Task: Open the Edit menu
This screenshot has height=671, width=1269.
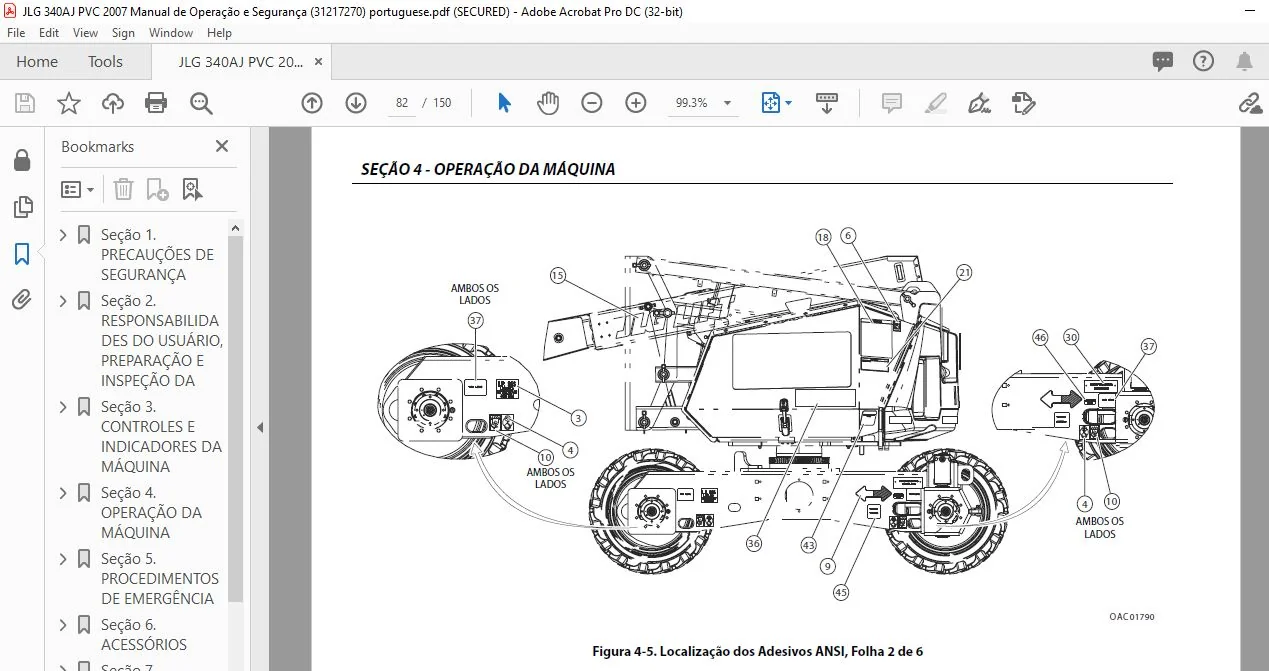Action: [49, 33]
